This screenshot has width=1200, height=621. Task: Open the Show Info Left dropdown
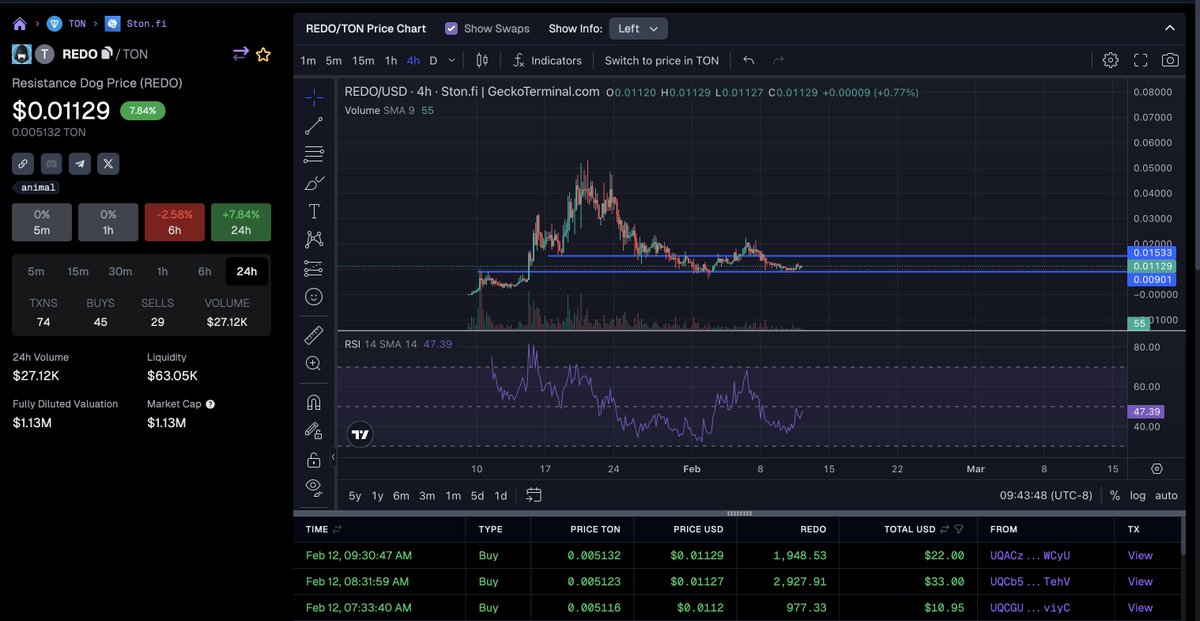638,29
